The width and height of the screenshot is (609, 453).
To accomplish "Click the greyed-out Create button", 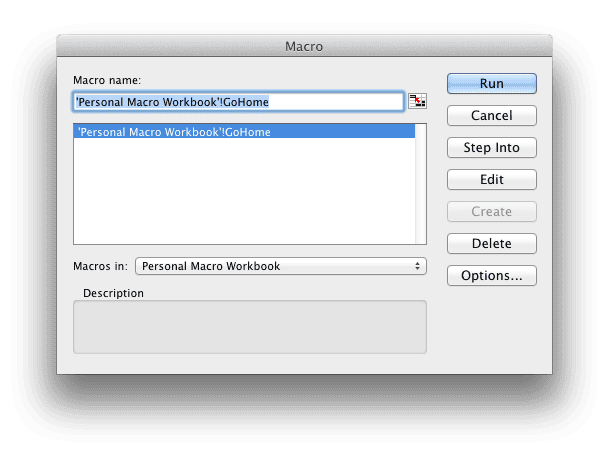I will coord(491,212).
